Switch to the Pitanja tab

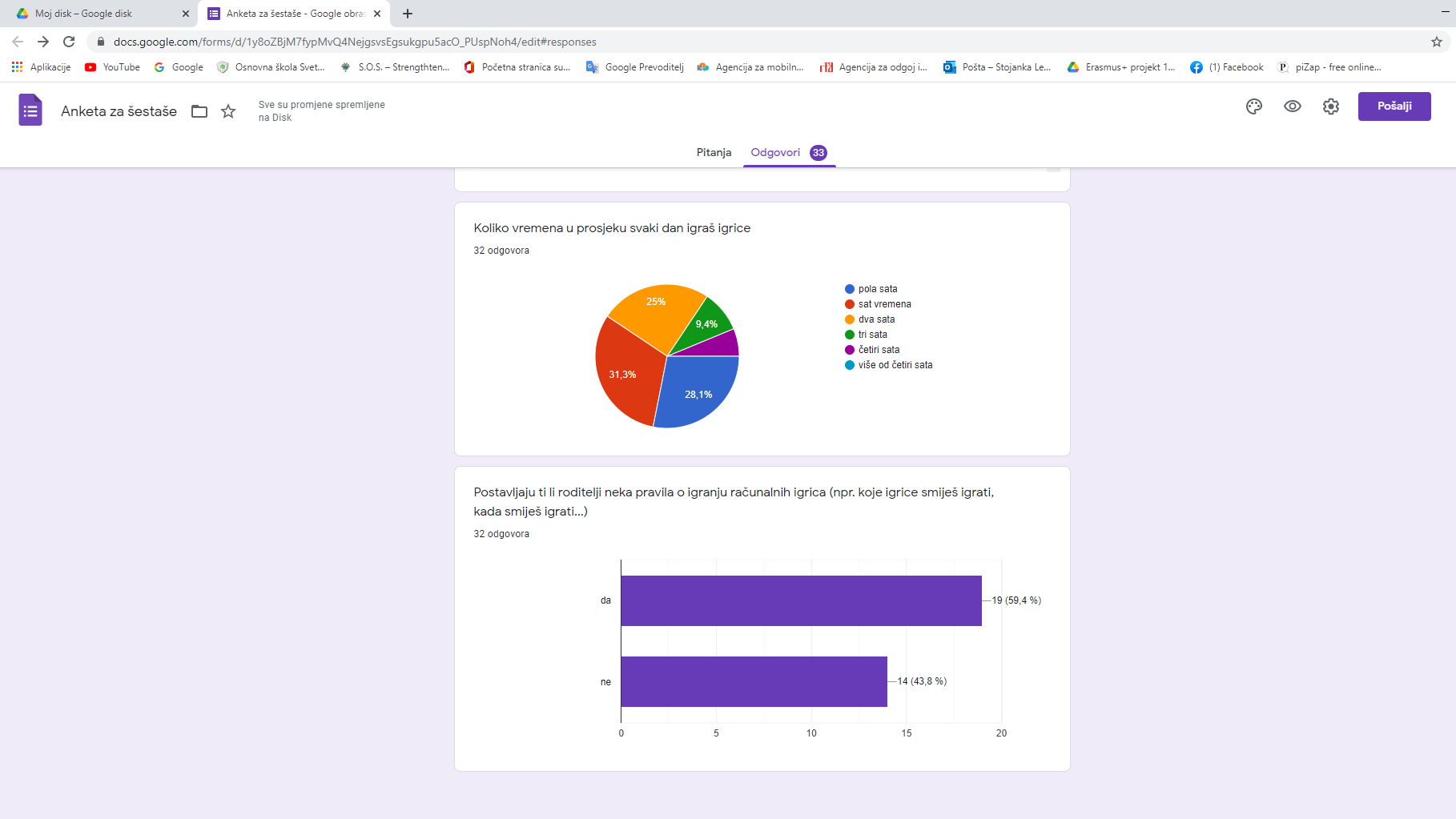point(714,152)
